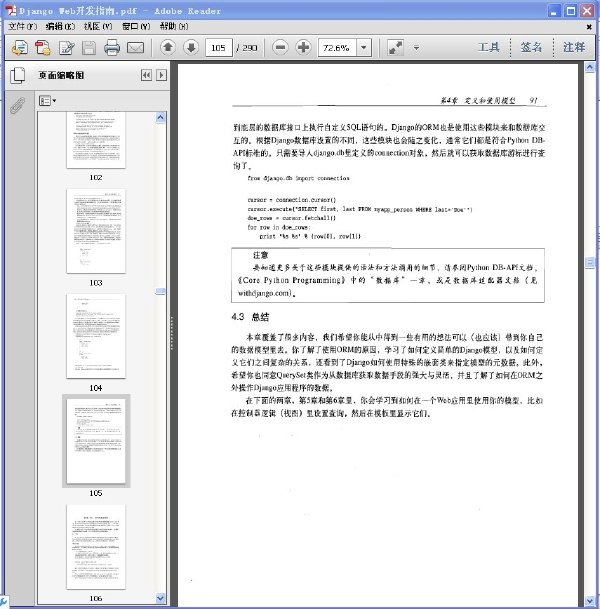Open the 签名 pane
The height and width of the screenshot is (609, 600).
coord(531,47)
